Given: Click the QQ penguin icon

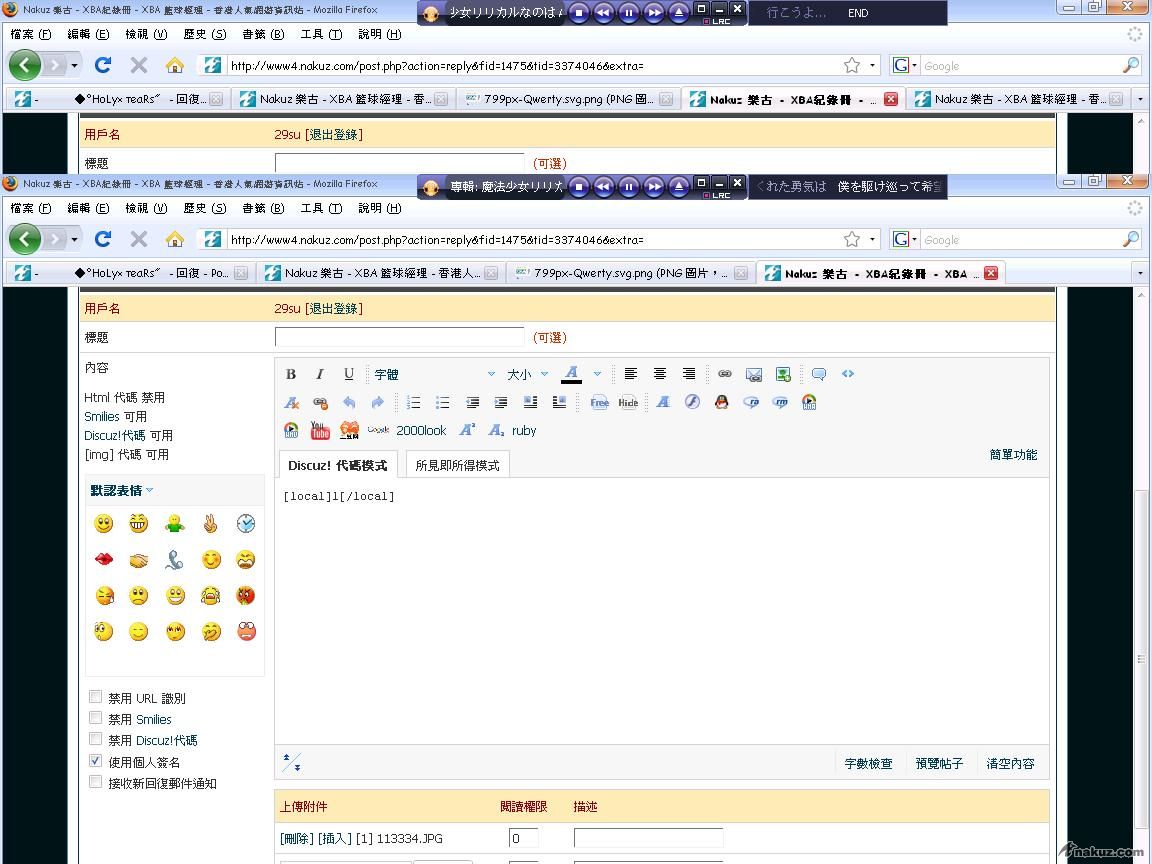Looking at the screenshot, I should point(721,402).
